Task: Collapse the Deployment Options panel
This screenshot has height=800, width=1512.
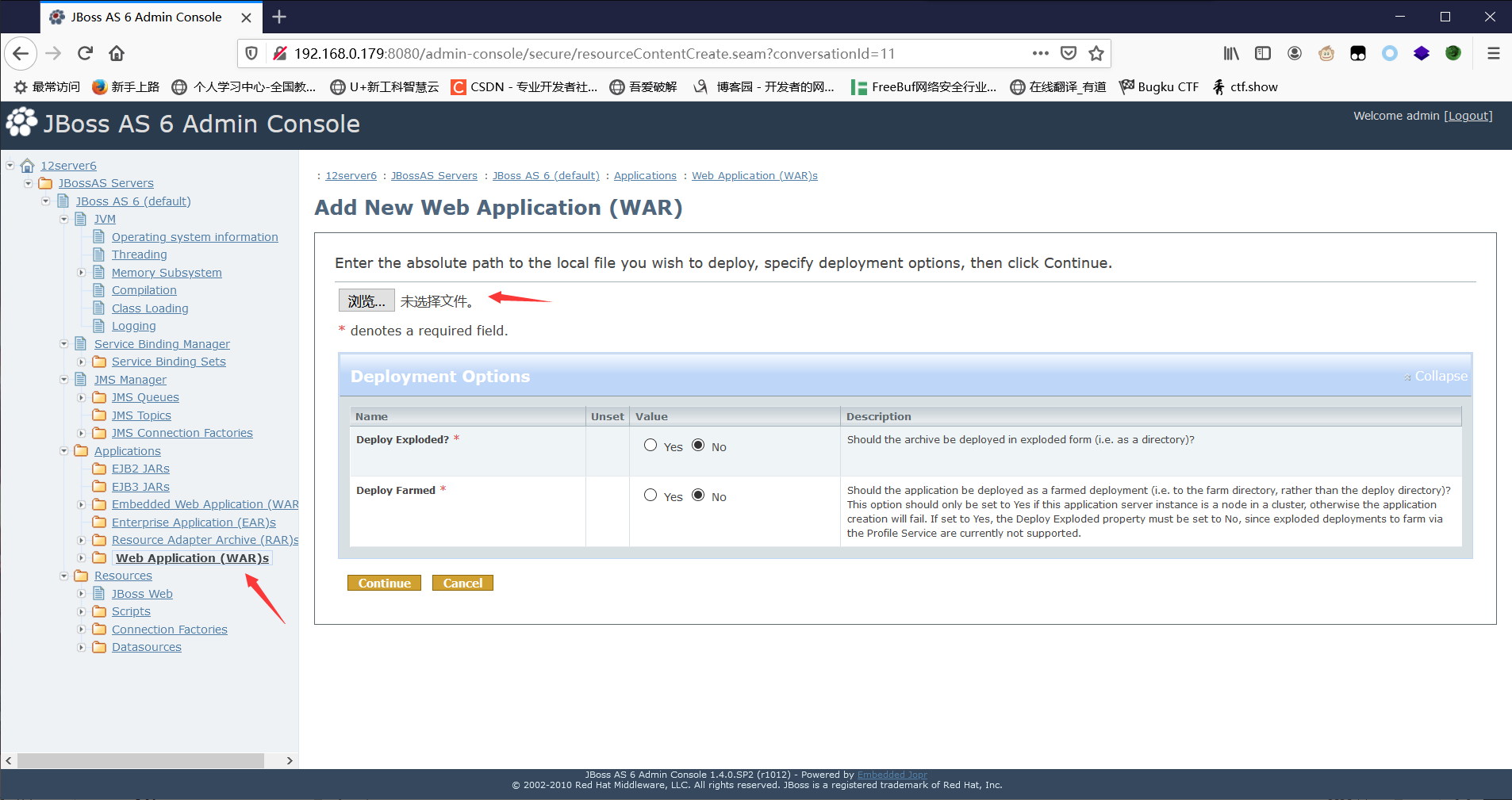Action: (1436, 376)
